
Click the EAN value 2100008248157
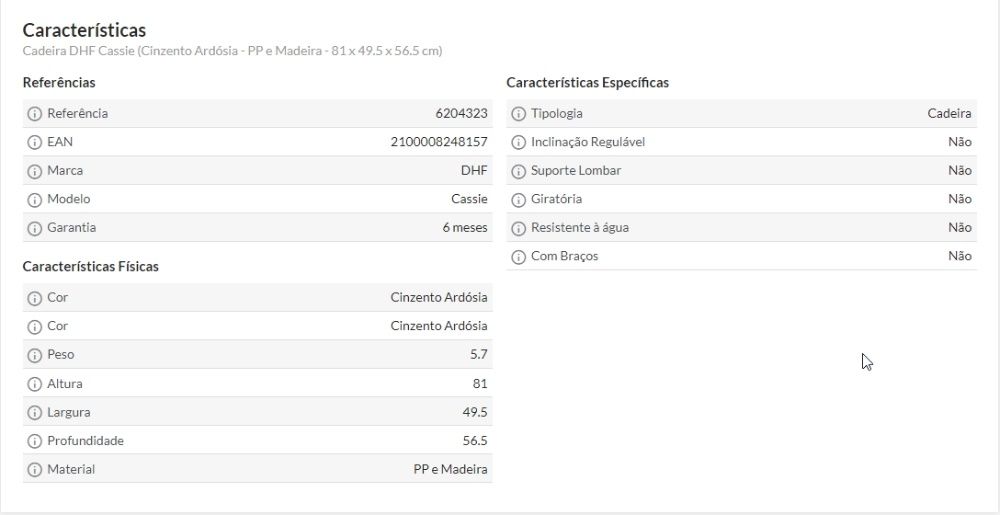pos(439,142)
